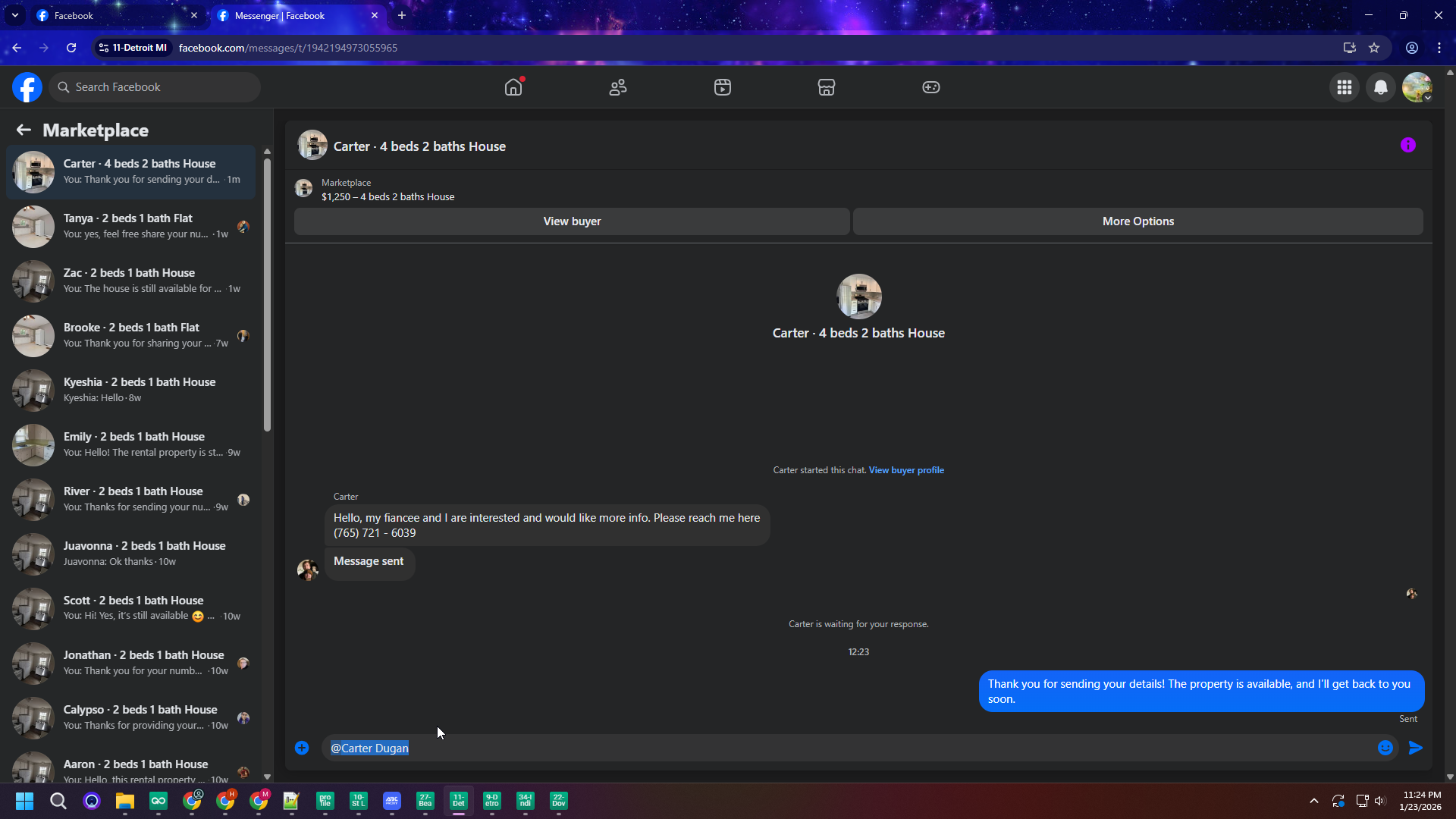Open the View buyer profile link
Screen dimensions: 1456x819
[x=906, y=470]
